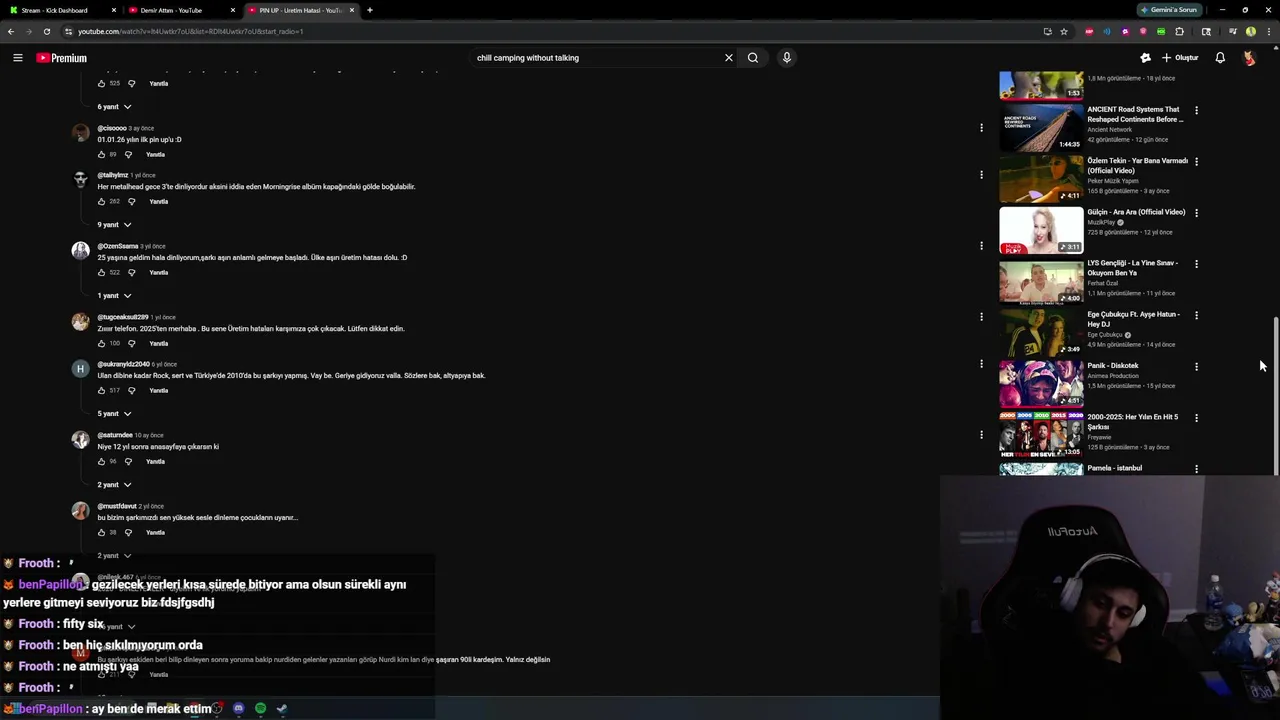Like the comment by @mustfdavut
The width and height of the screenshot is (1280, 720).
click(x=101, y=533)
